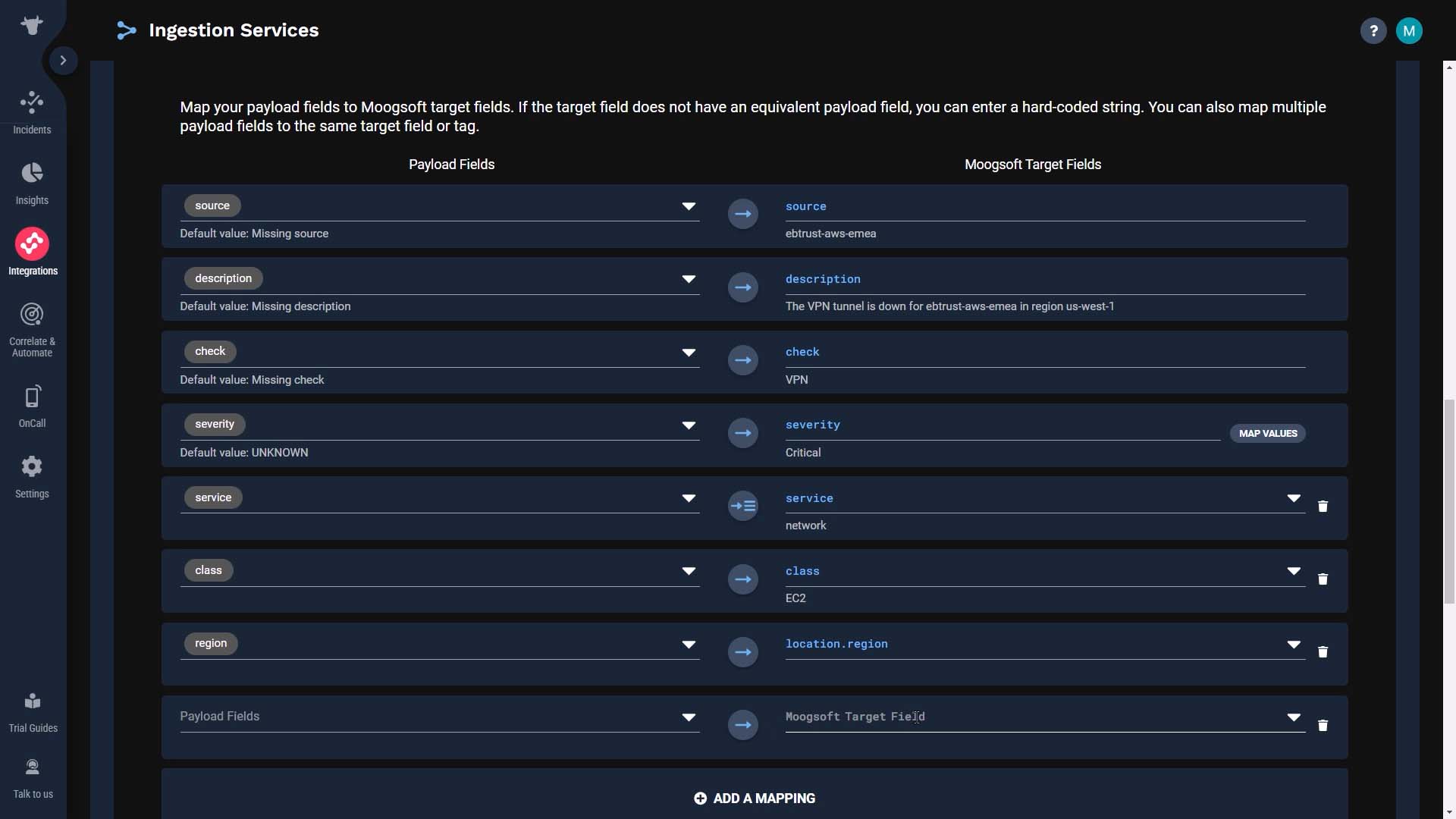
Task: Expand the severity payload field dropdown
Action: click(x=689, y=425)
